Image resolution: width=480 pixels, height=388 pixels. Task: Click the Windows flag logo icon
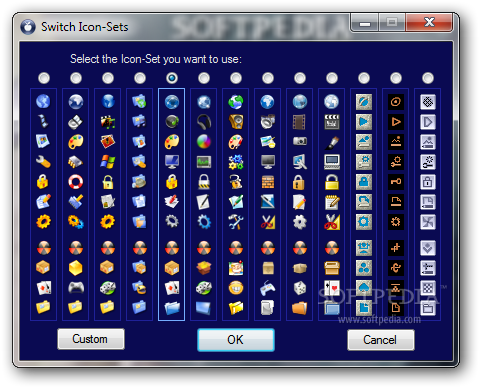click(108, 162)
